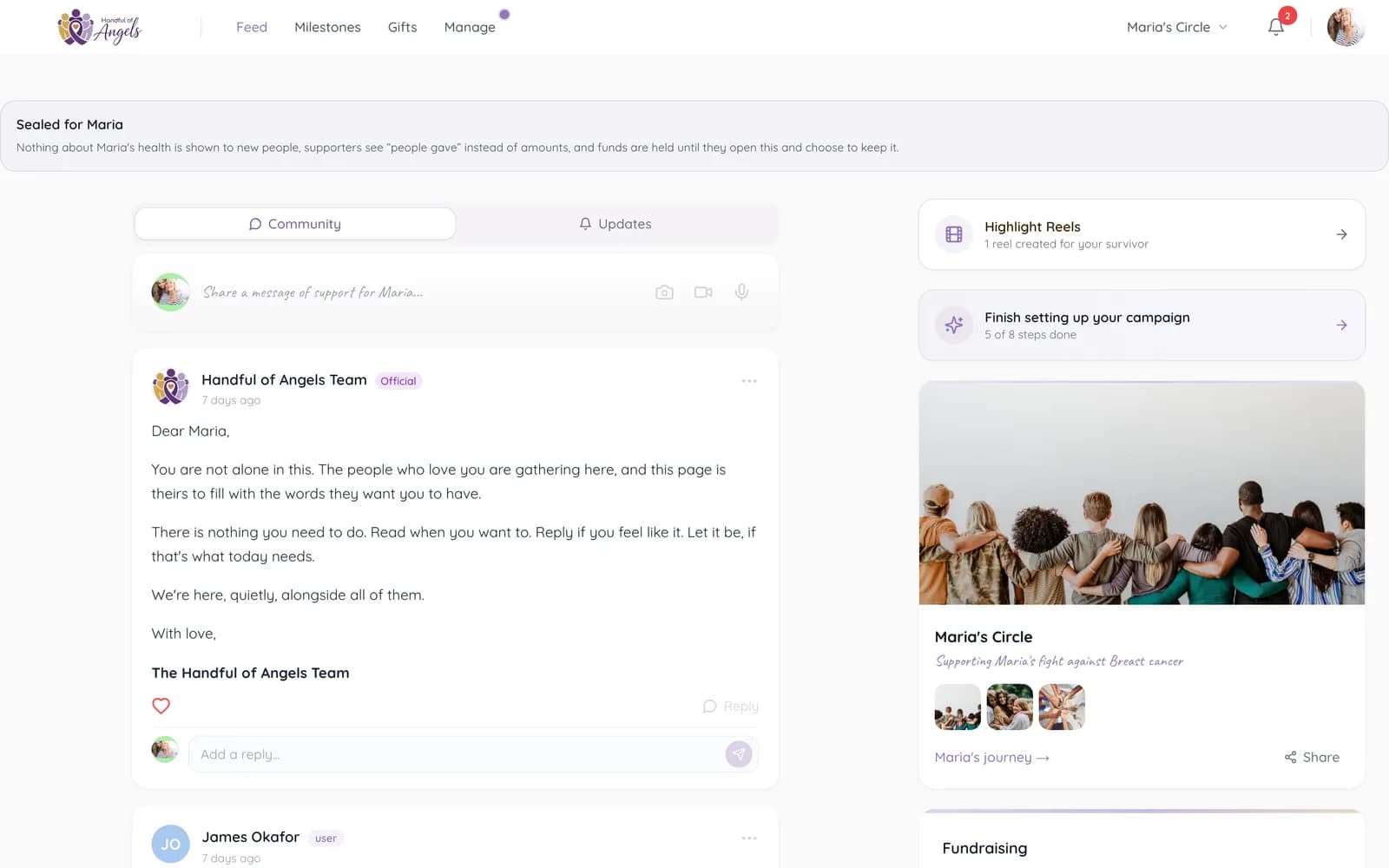Click Reply on the Team post
Image resolution: width=1389 pixels, height=868 pixels.
tap(730, 707)
